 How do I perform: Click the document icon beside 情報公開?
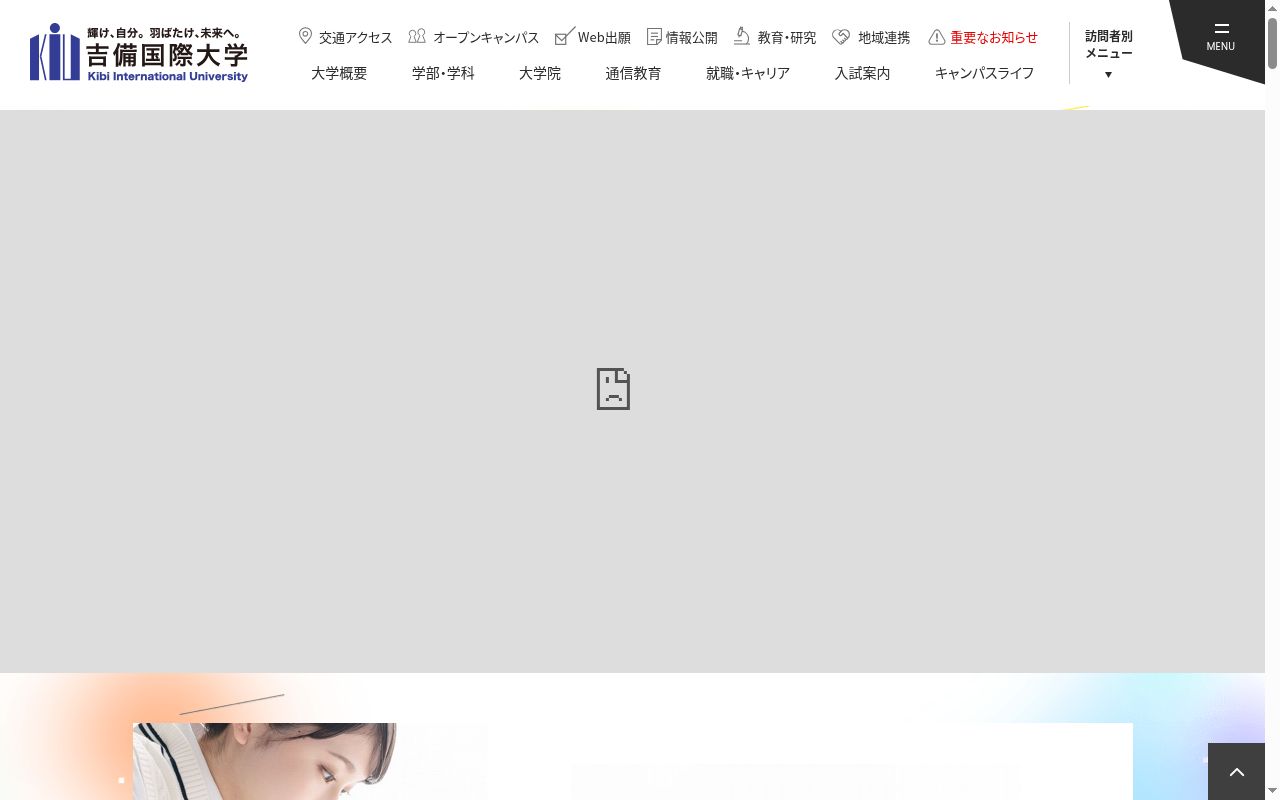click(654, 36)
